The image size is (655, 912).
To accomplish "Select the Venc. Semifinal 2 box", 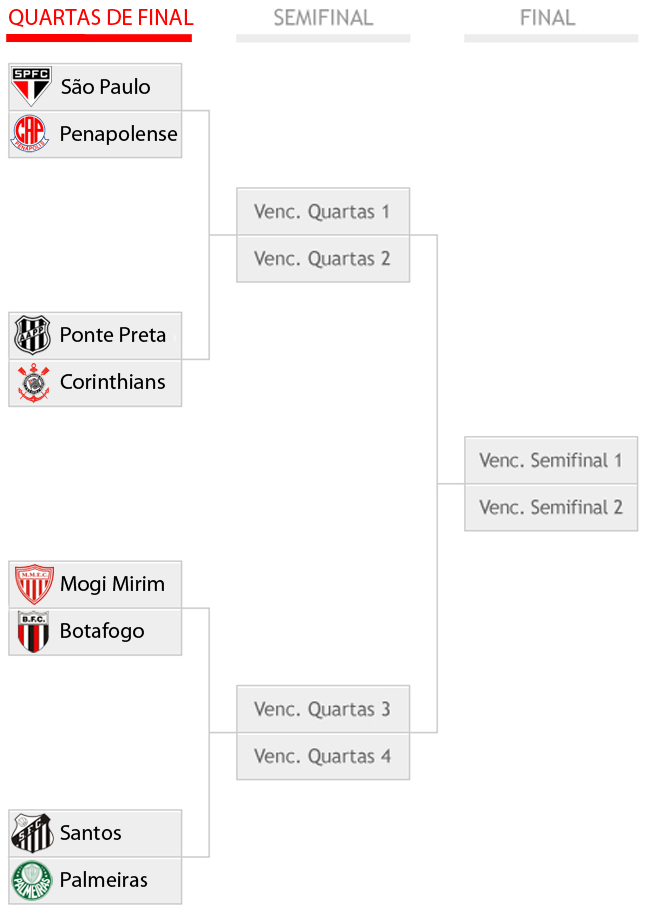I will point(551,507).
